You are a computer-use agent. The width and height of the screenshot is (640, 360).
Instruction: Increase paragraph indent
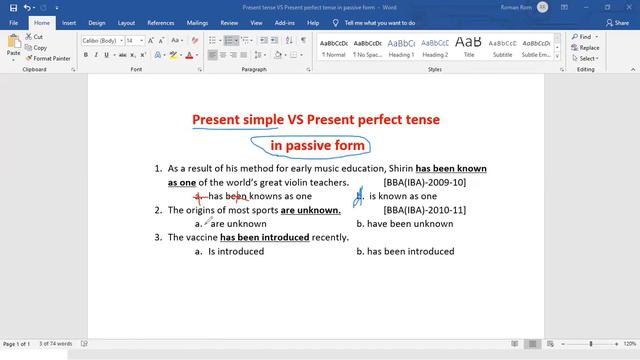(x=274, y=40)
